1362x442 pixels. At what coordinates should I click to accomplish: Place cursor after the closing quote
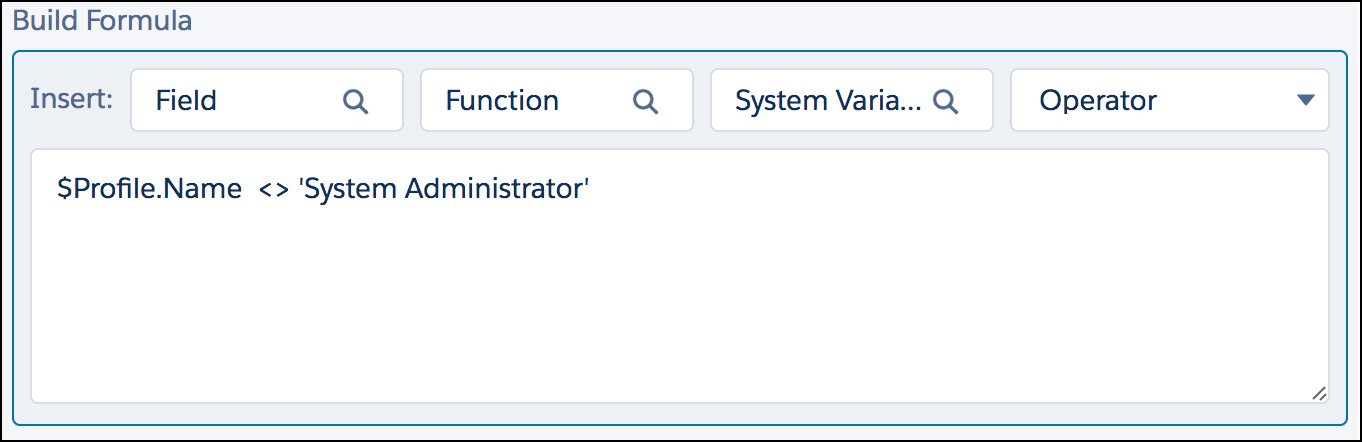point(594,189)
